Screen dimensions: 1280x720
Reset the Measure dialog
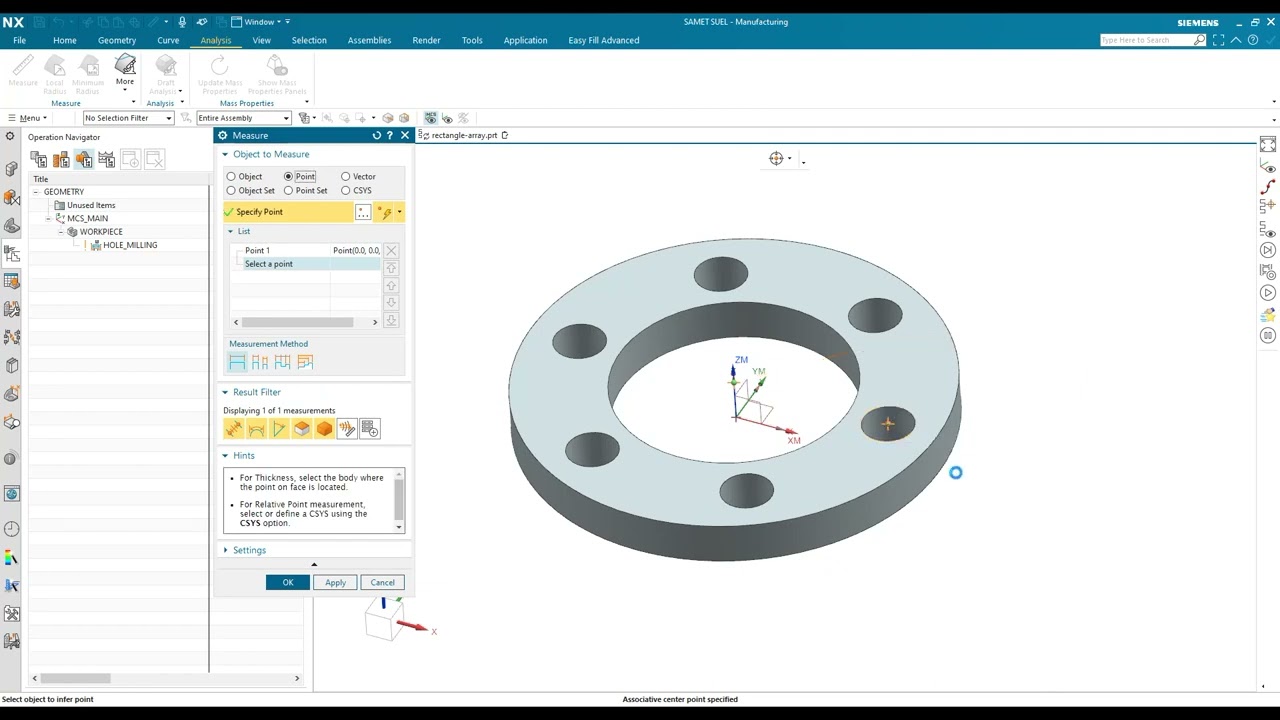click(x=377, y=135)
